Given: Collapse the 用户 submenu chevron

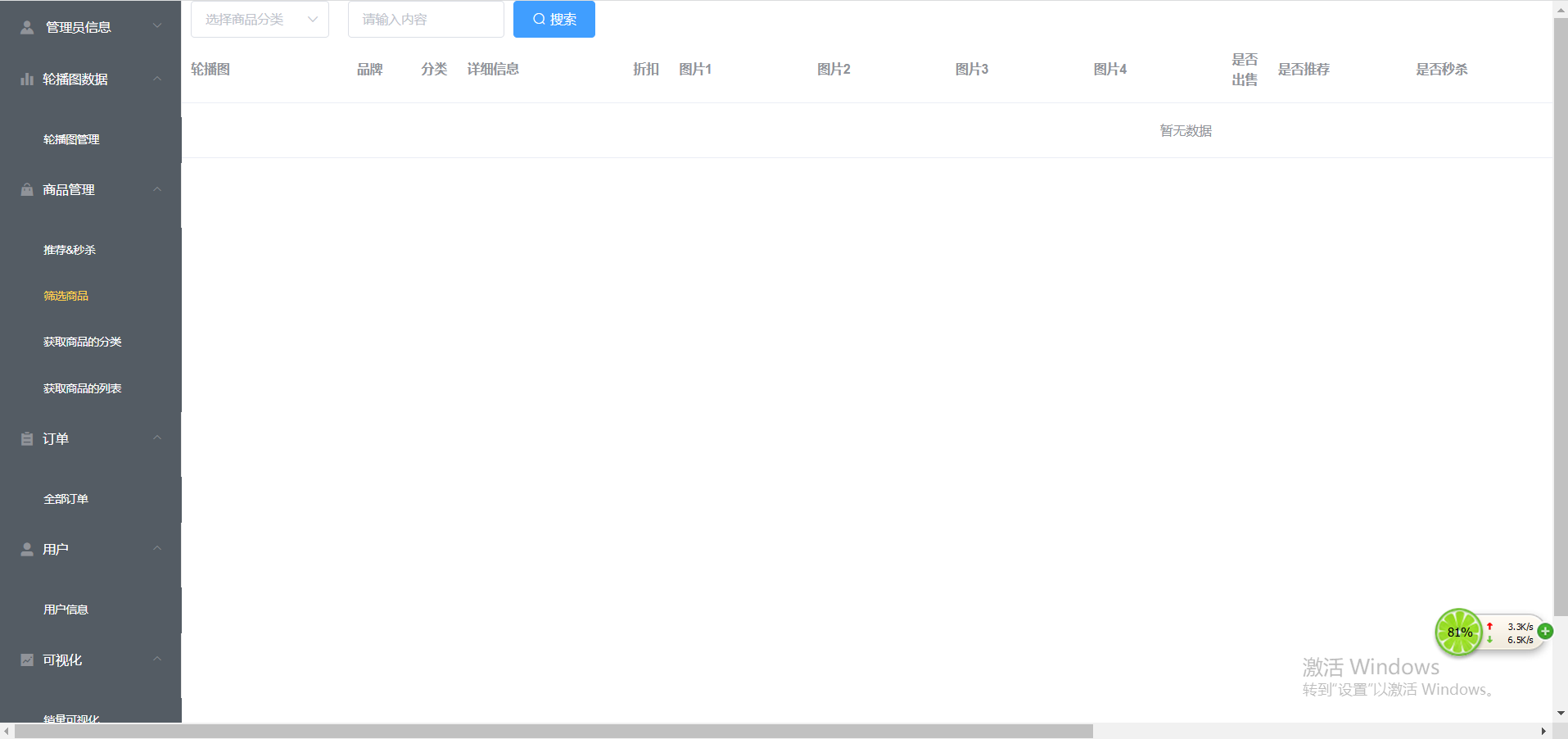Looking at the screenshot, I should [157, 549].
